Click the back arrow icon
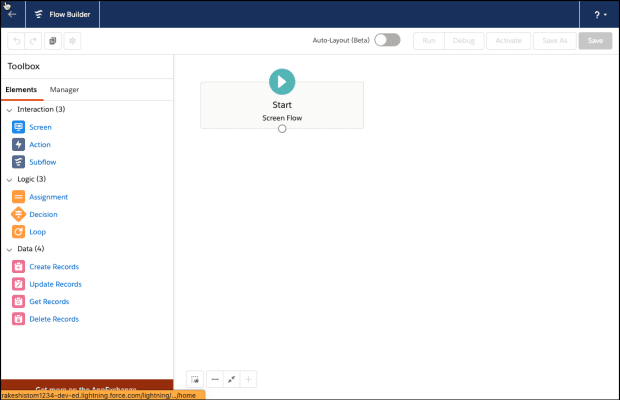 pos(12,14)
